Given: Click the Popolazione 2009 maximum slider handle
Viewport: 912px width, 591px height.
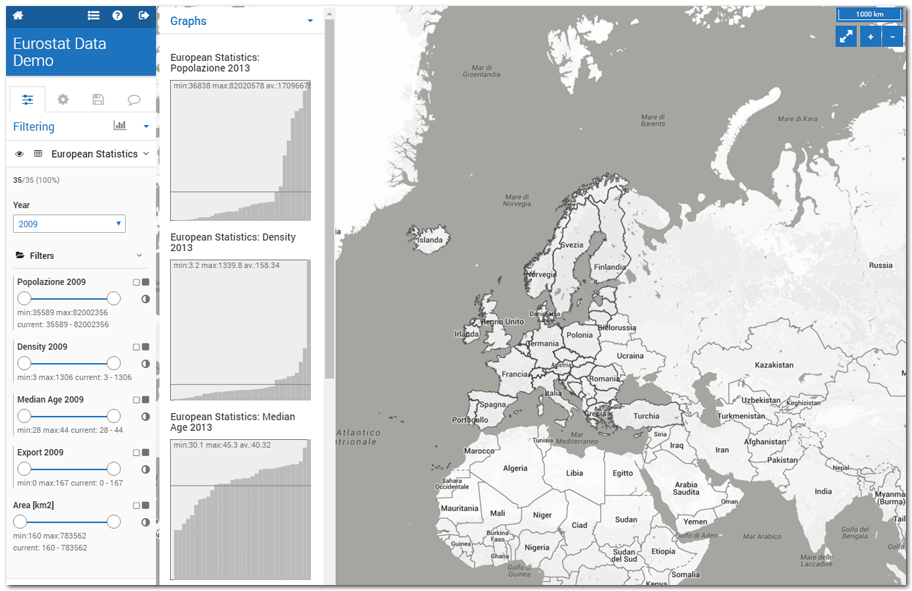Looking at the screenshot, I should (114, 298).
